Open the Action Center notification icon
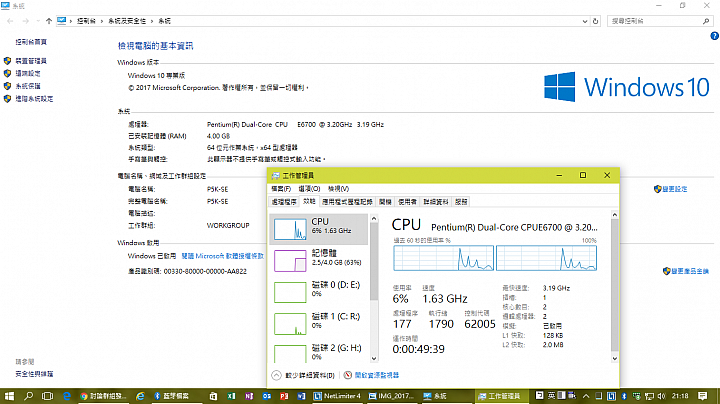This screenshot has width=720, height=404. 703,396
